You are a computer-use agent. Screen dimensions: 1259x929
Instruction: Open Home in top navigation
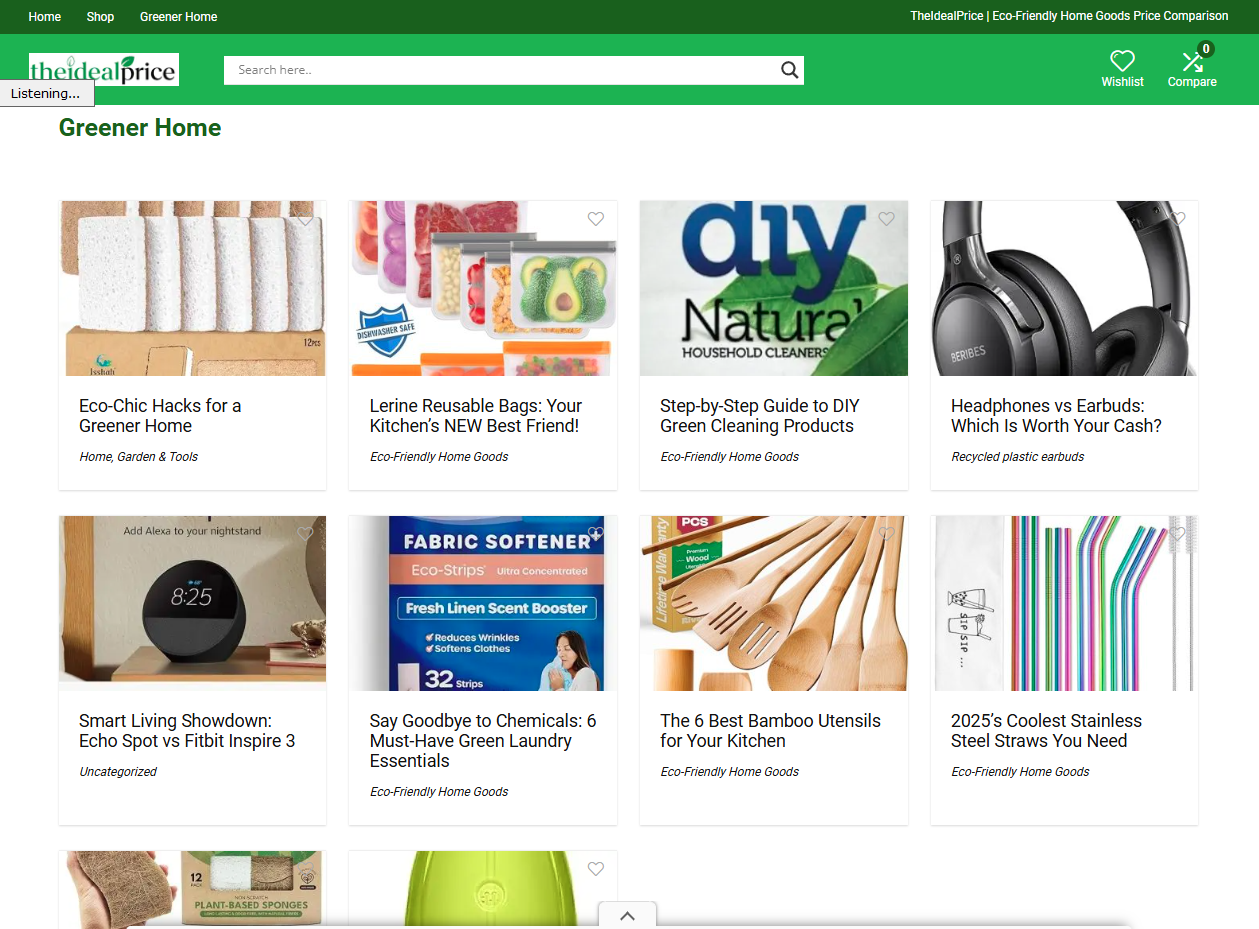click(45, 17)
